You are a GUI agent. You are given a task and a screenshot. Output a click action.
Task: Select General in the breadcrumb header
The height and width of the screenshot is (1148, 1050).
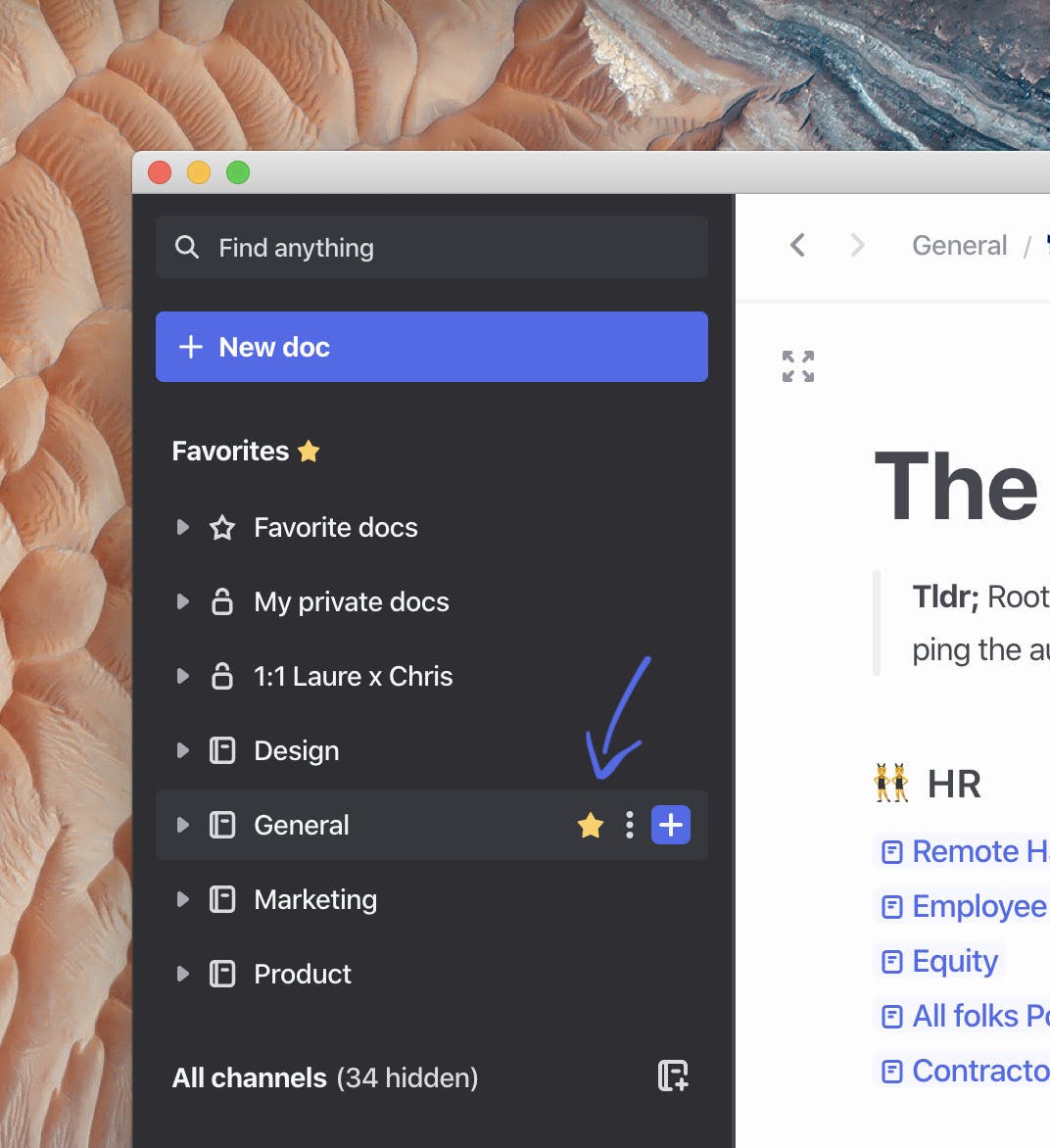point(959,245)
